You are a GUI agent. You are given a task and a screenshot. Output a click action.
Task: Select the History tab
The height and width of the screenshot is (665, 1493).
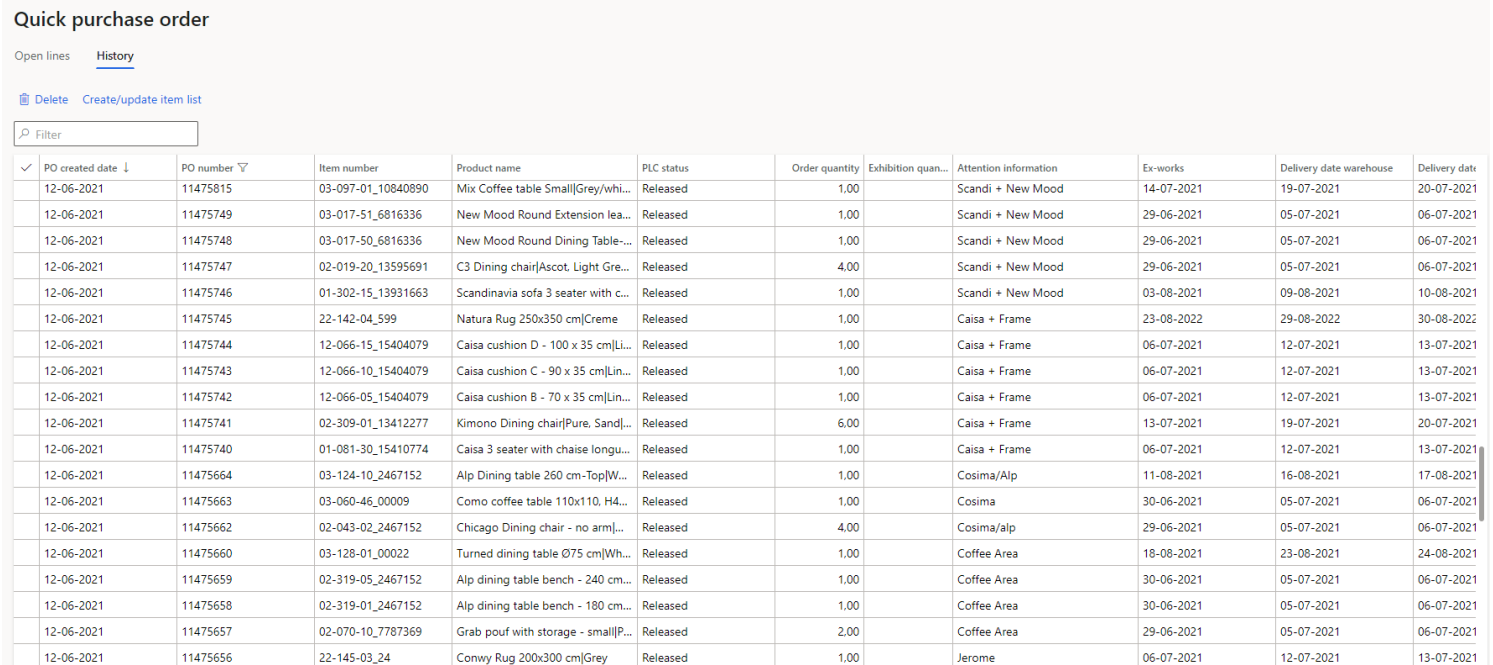tap(115, 56)
